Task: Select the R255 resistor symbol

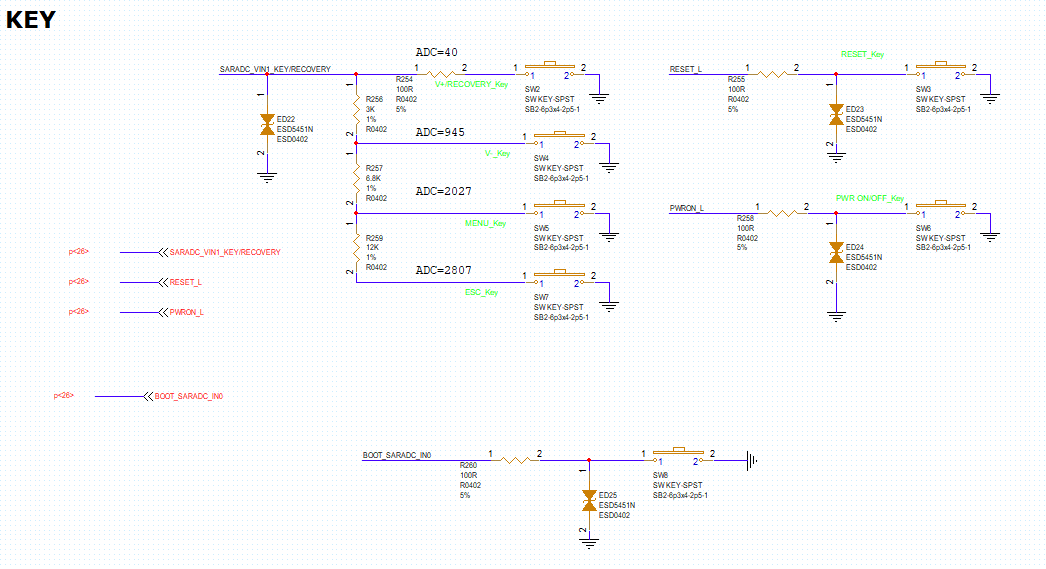Action: click(x=772, y=74)
